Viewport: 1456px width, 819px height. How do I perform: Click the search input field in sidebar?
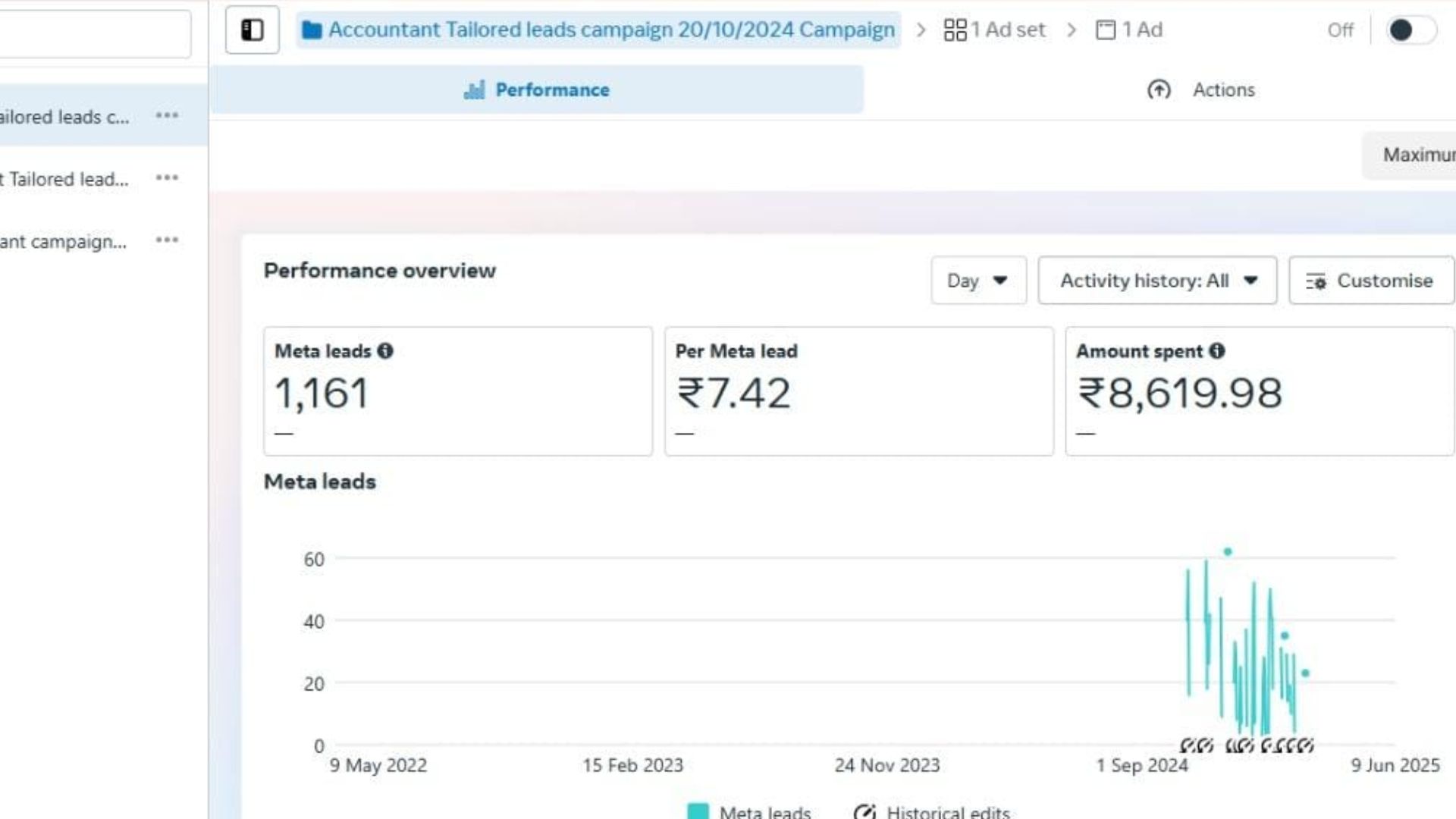click(x=95, y=33)
